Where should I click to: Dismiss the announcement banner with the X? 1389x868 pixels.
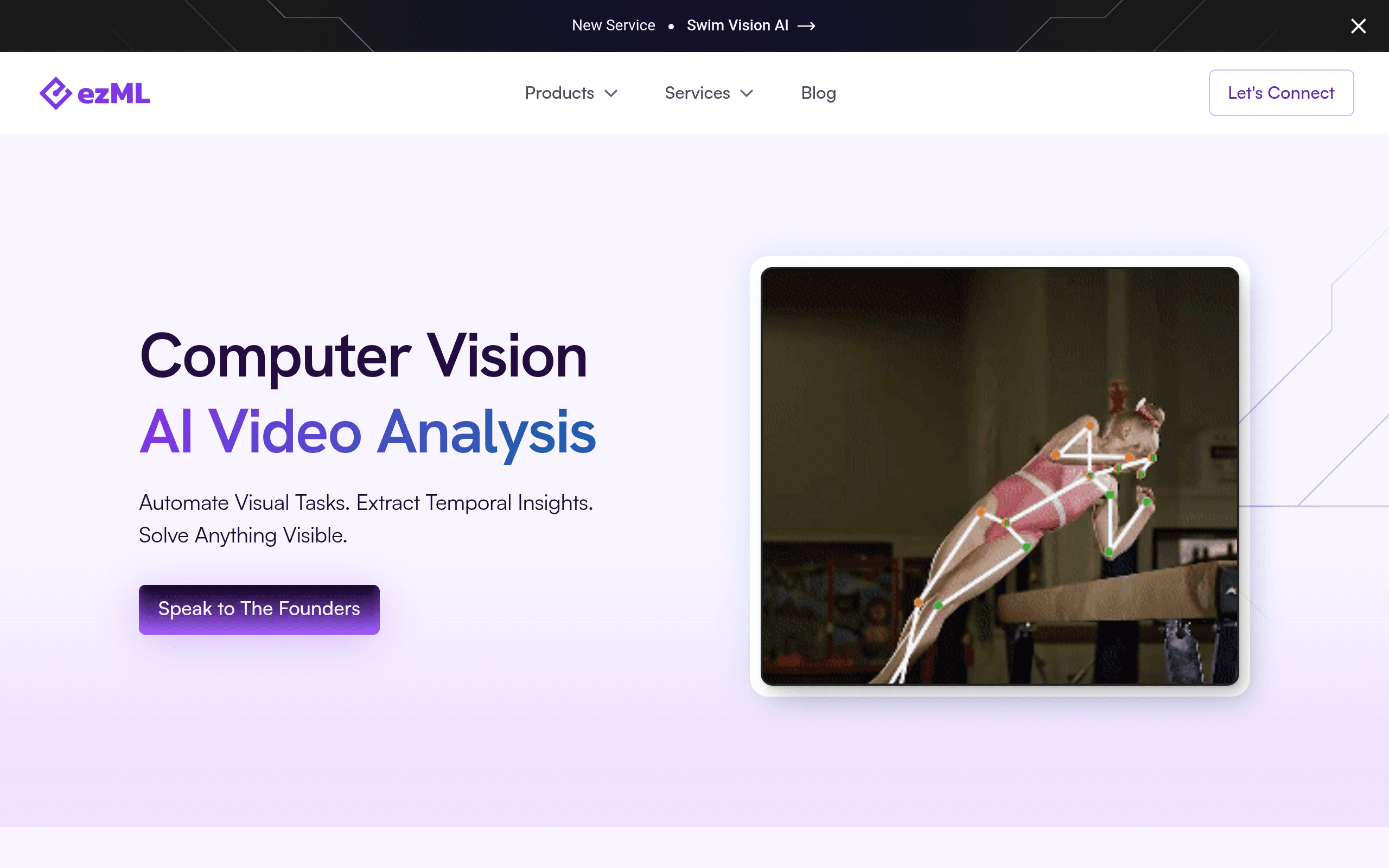pos(1358,26)
